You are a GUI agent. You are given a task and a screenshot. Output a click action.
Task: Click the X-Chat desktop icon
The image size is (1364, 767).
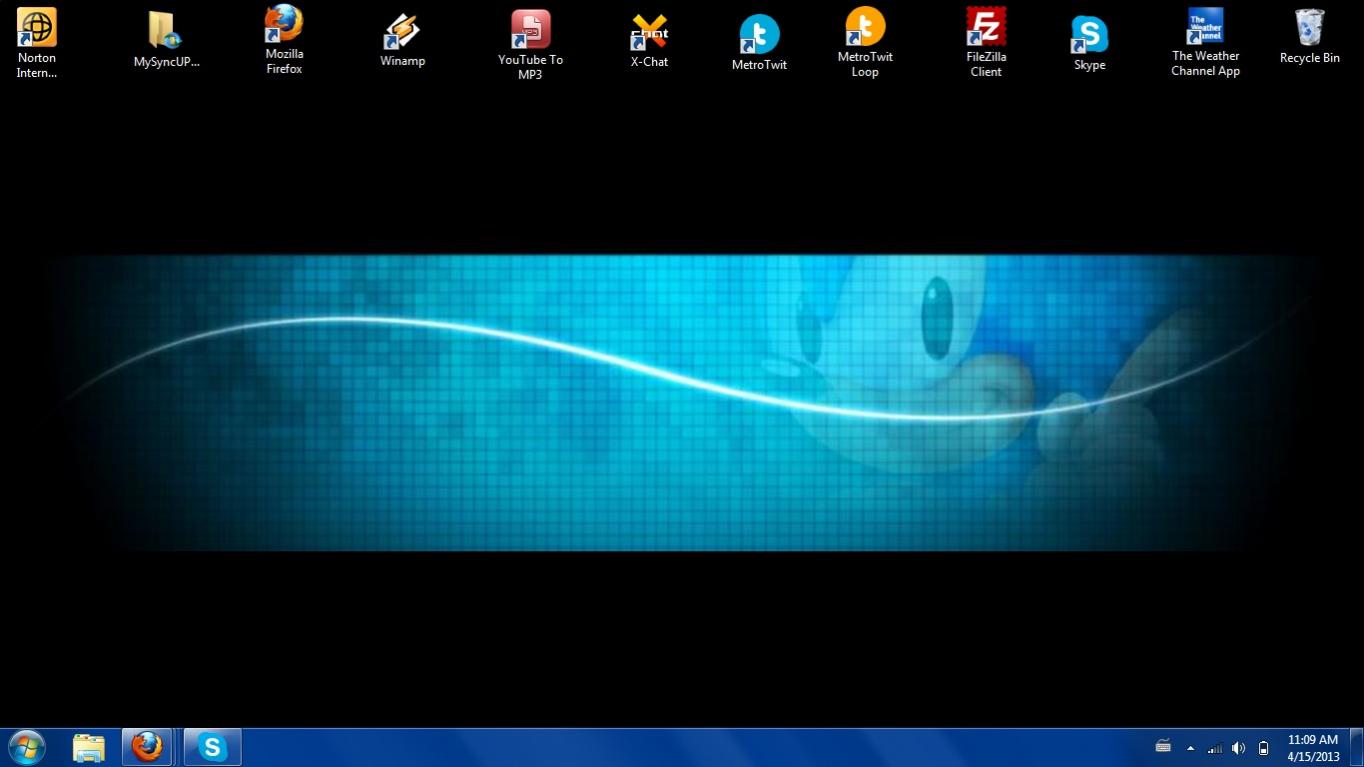(x=649, y=41)
